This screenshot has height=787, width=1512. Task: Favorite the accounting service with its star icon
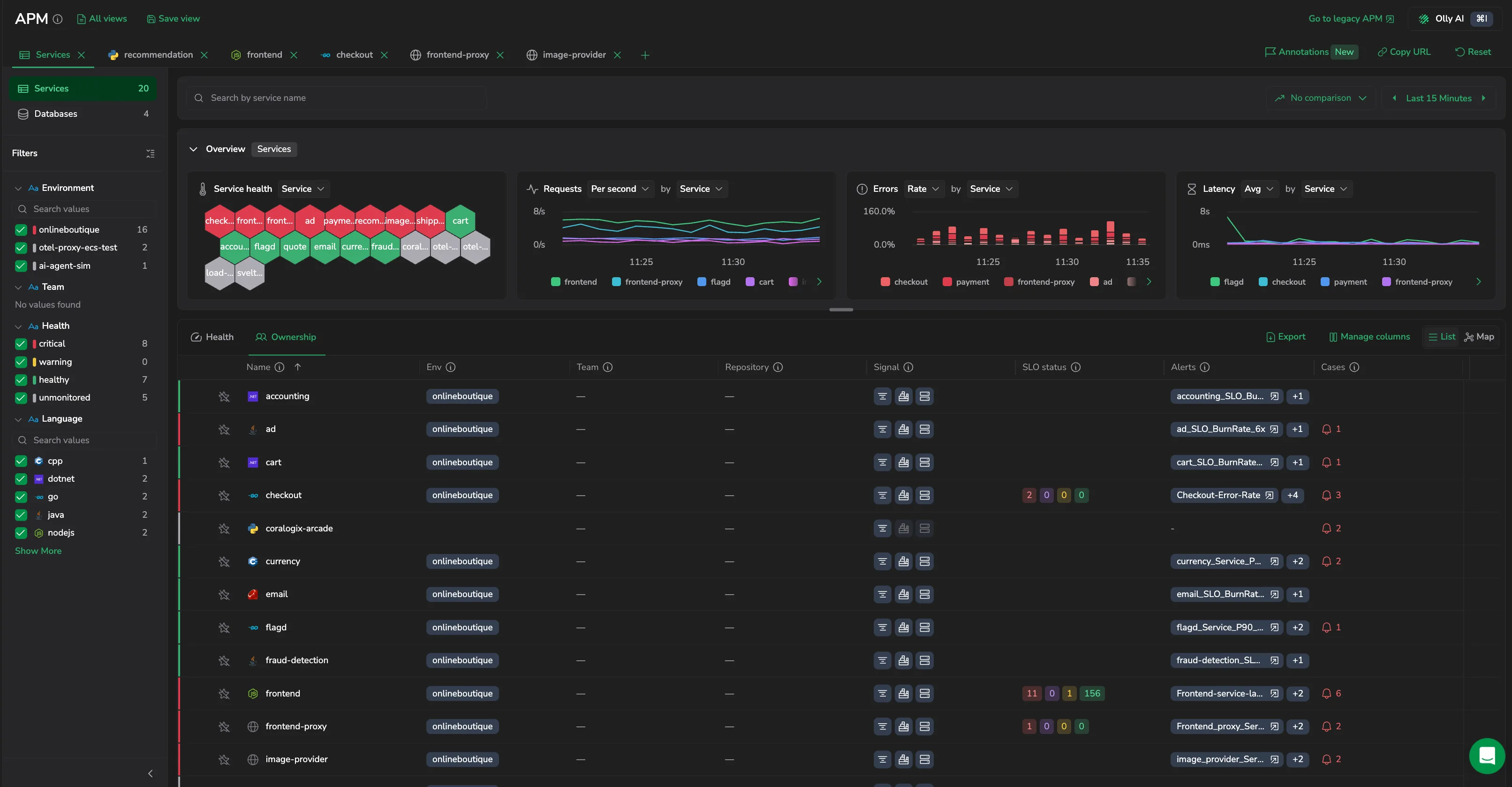point(224,396)
